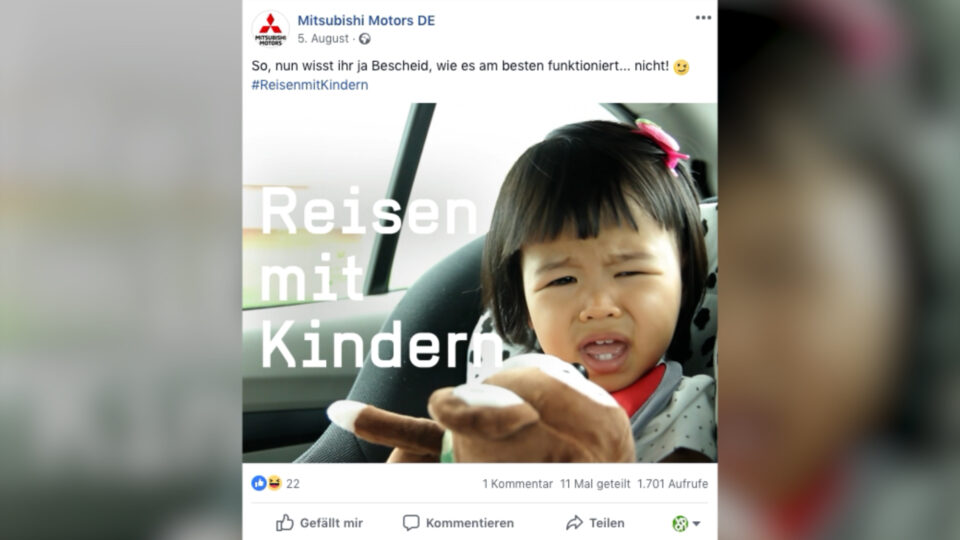This screenshot has width=960, height=540.
Task: Play the Reisen mit Kindern video
Action: point(480,282)
